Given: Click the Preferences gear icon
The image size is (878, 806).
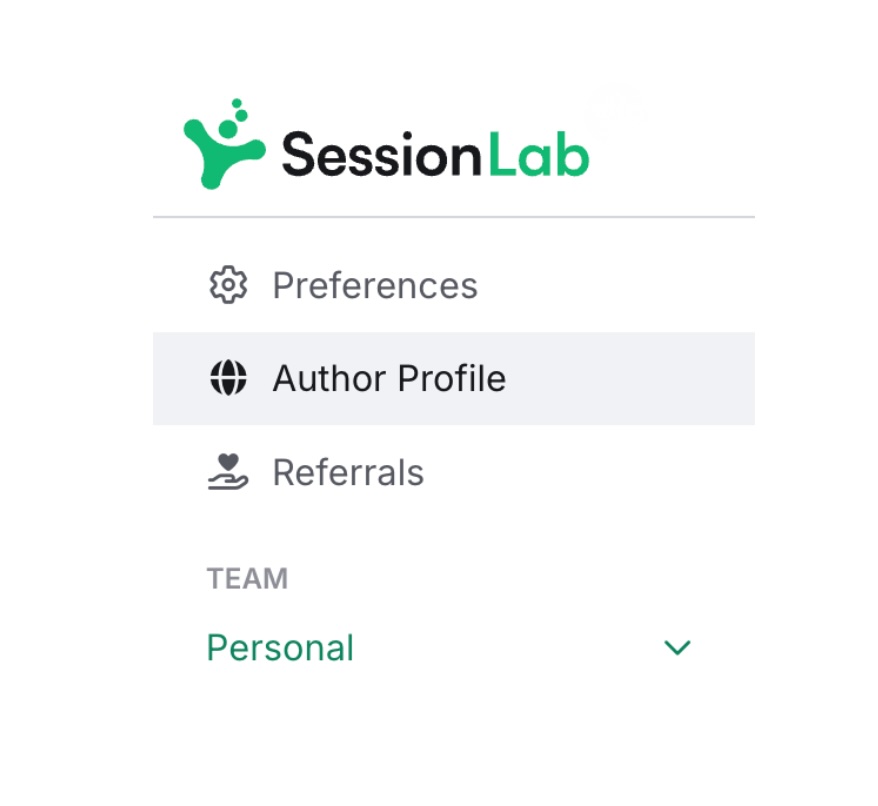Looking at the screenshot, I should (x=228, y=285).
